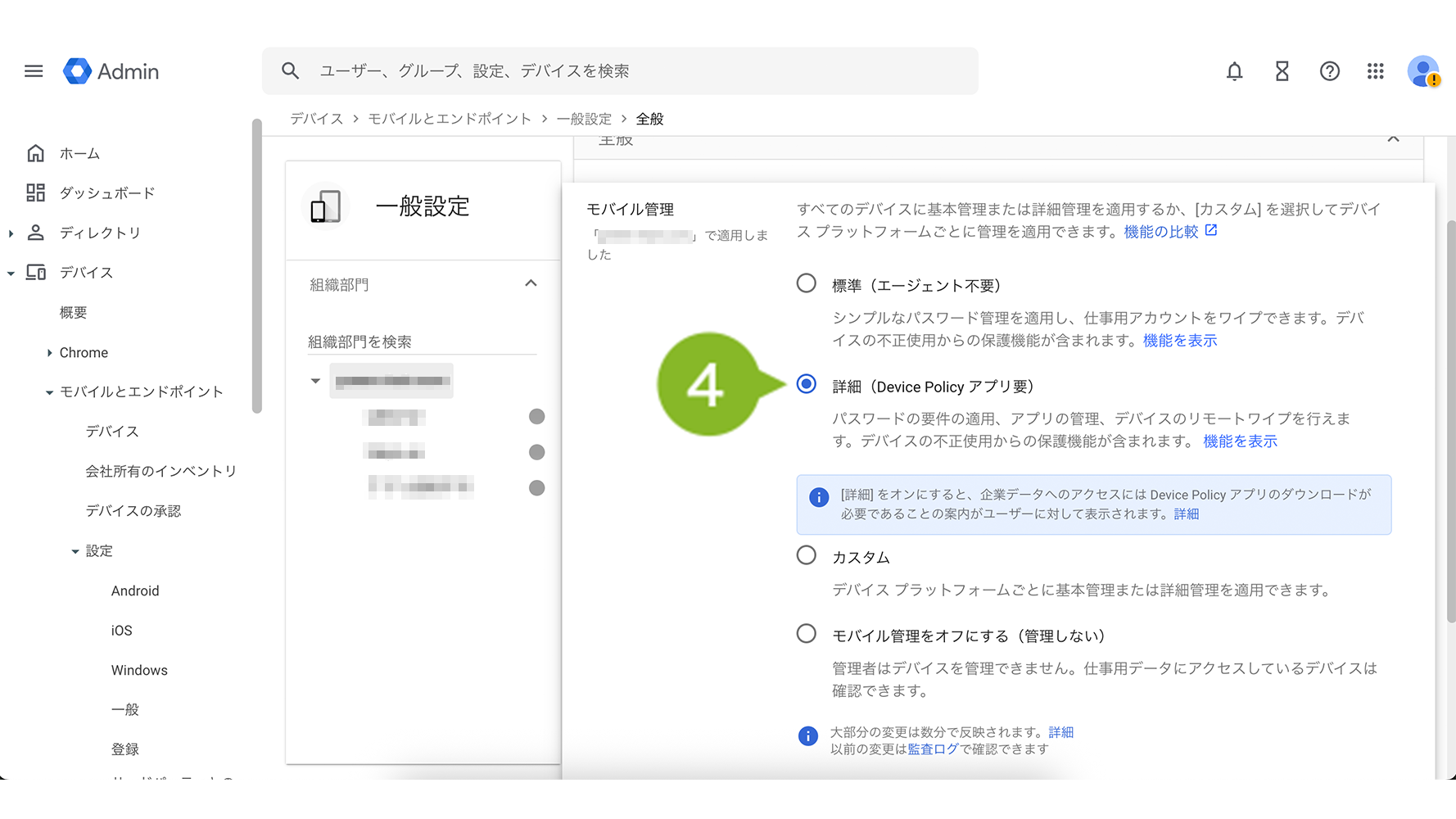Expand the Chrome submenu arrow
This screenshot has height=819, width=1456.
point(50,353)
